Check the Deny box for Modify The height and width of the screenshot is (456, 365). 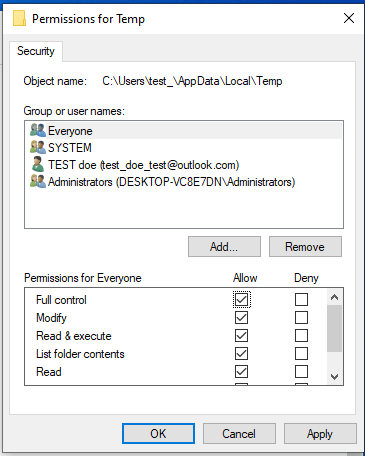[301, 317]
